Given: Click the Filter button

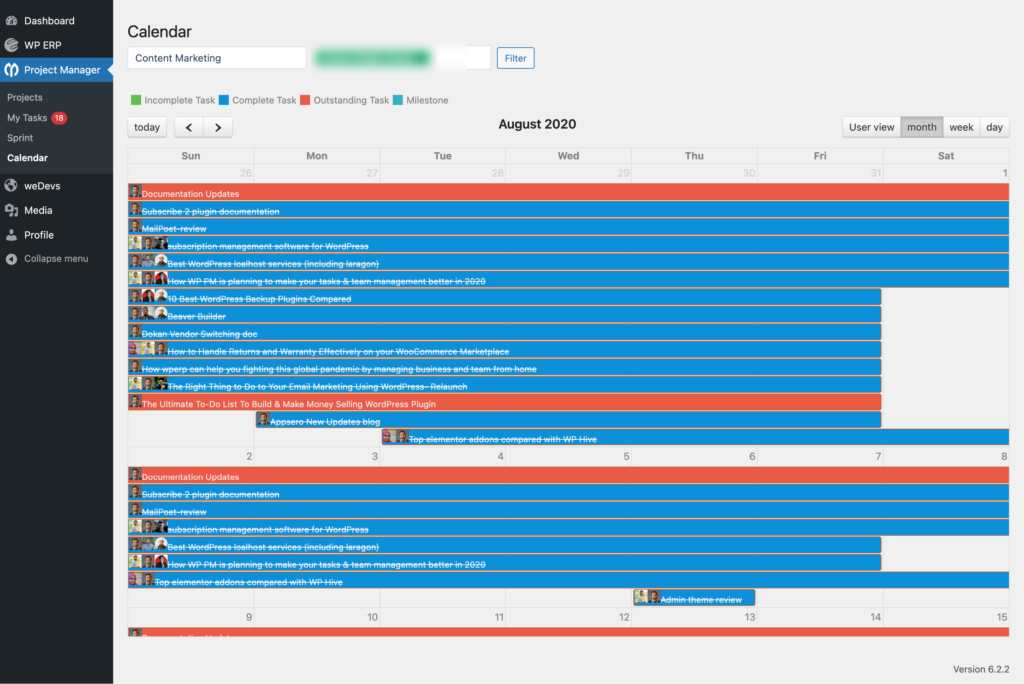Looking at the screenshot, I should pos(515,58).
